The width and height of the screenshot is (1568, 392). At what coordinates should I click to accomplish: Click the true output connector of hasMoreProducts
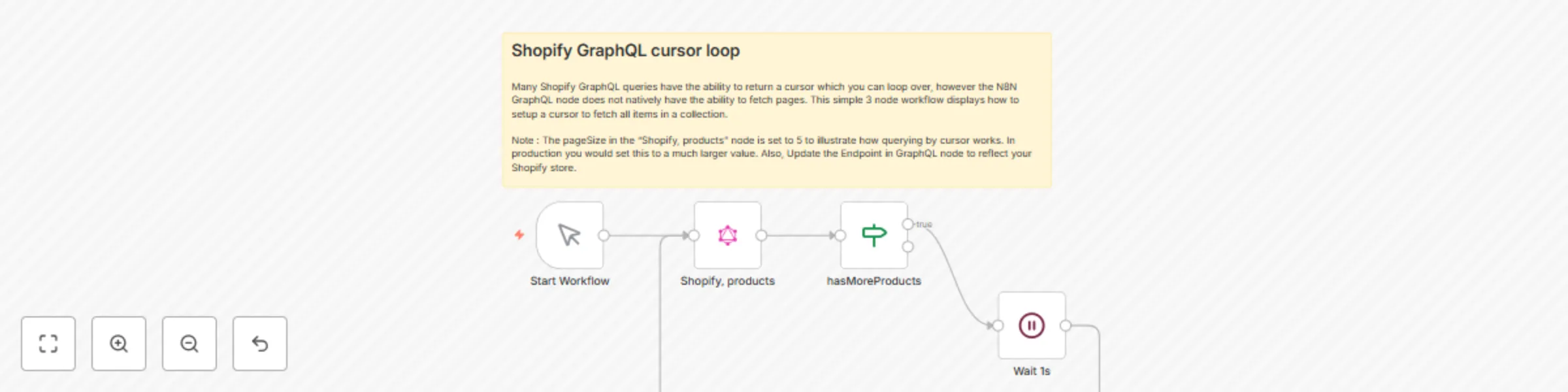click(x=907, y=224)
